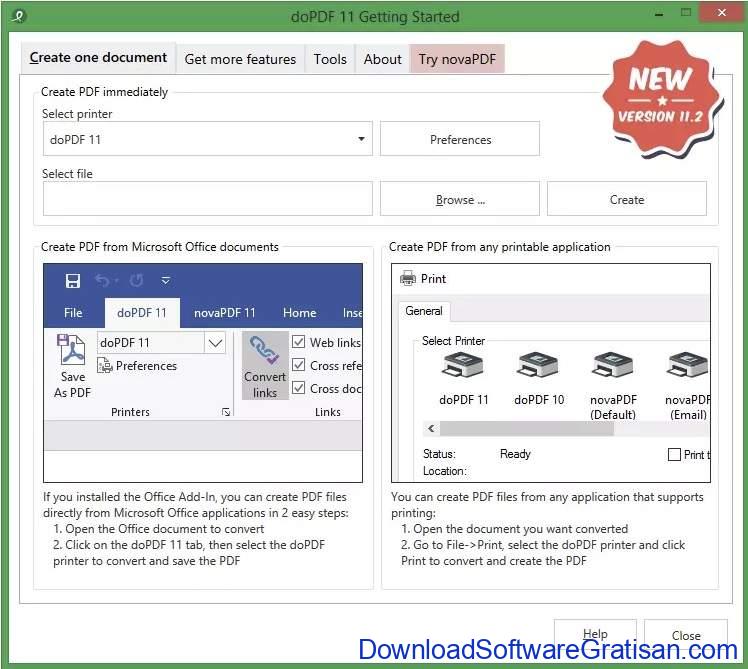
Task: Click the Create button
Action: [x=626, y=199]
